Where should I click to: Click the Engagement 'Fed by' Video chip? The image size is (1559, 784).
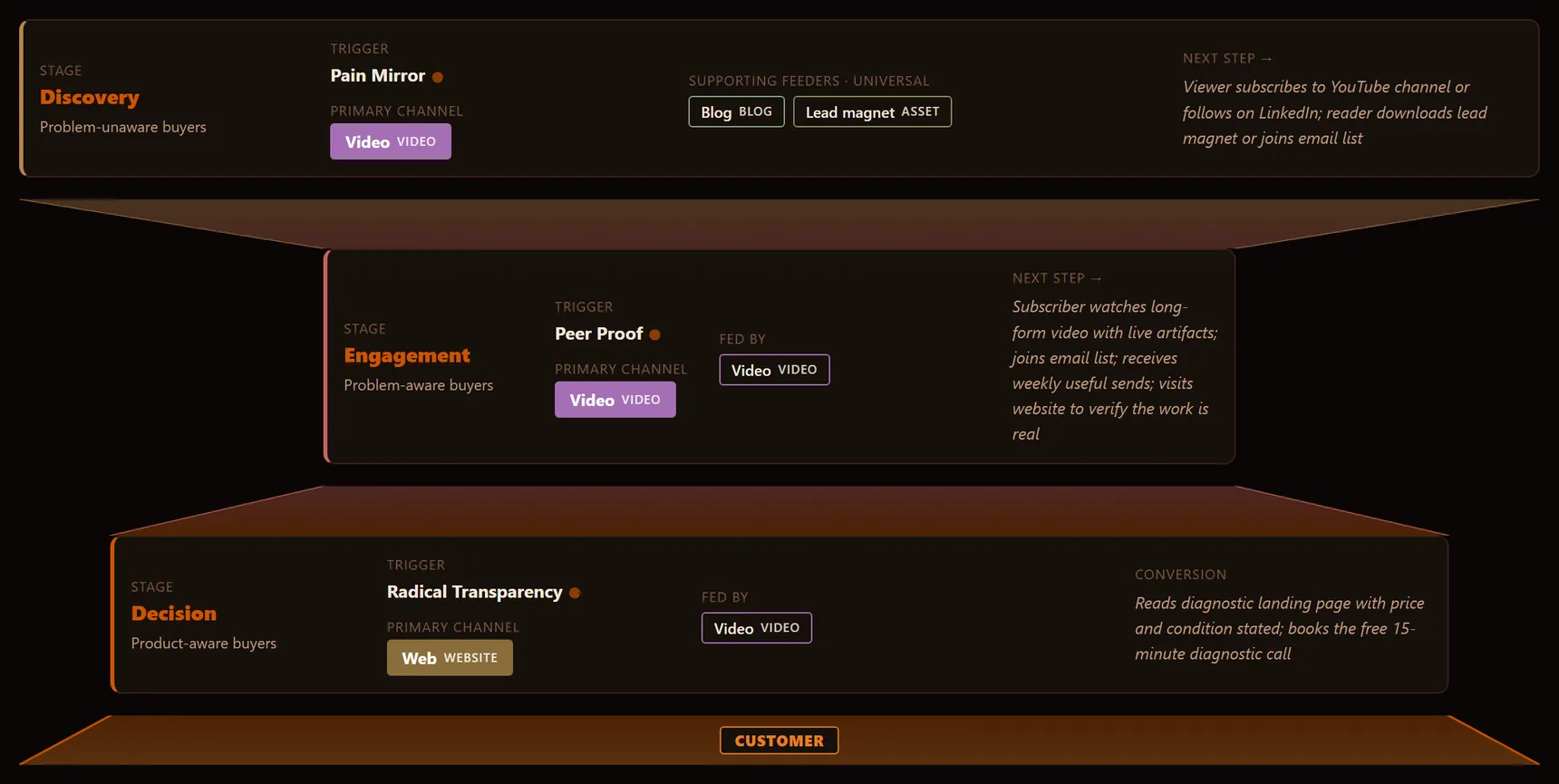pyautogui.click(x=774, y=370)
